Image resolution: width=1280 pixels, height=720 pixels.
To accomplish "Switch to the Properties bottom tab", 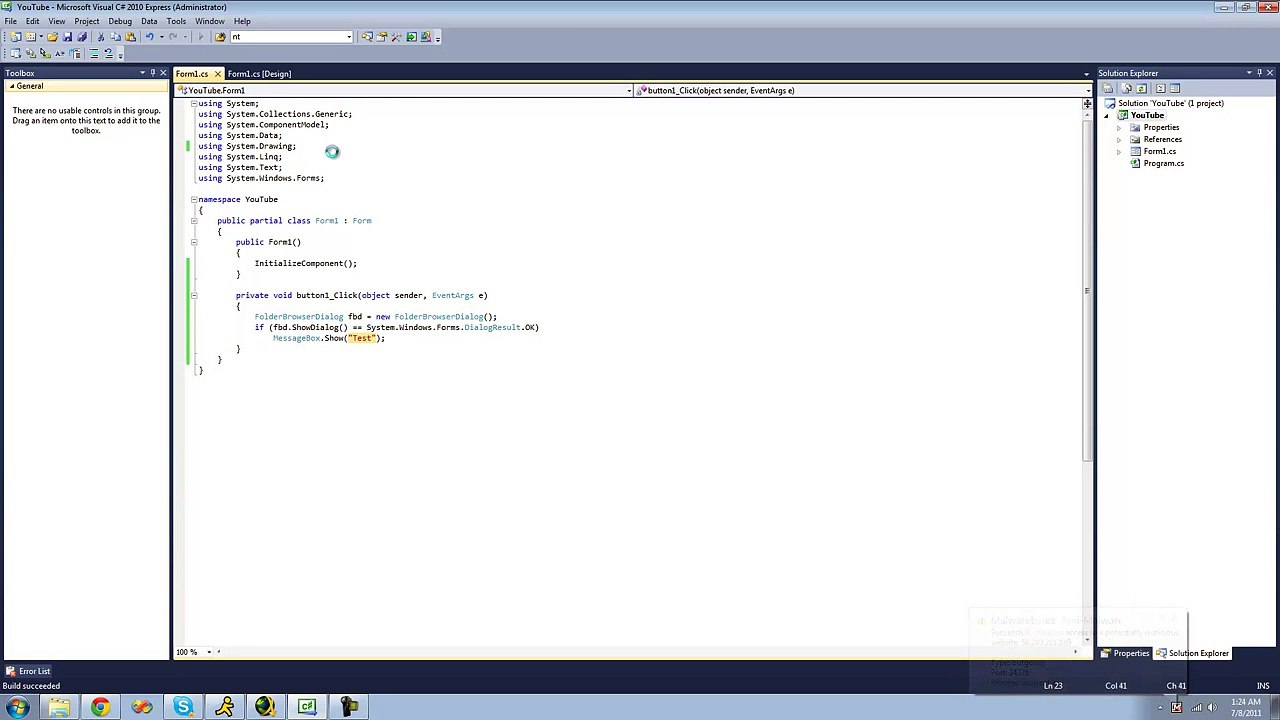I will (1126, 653).
